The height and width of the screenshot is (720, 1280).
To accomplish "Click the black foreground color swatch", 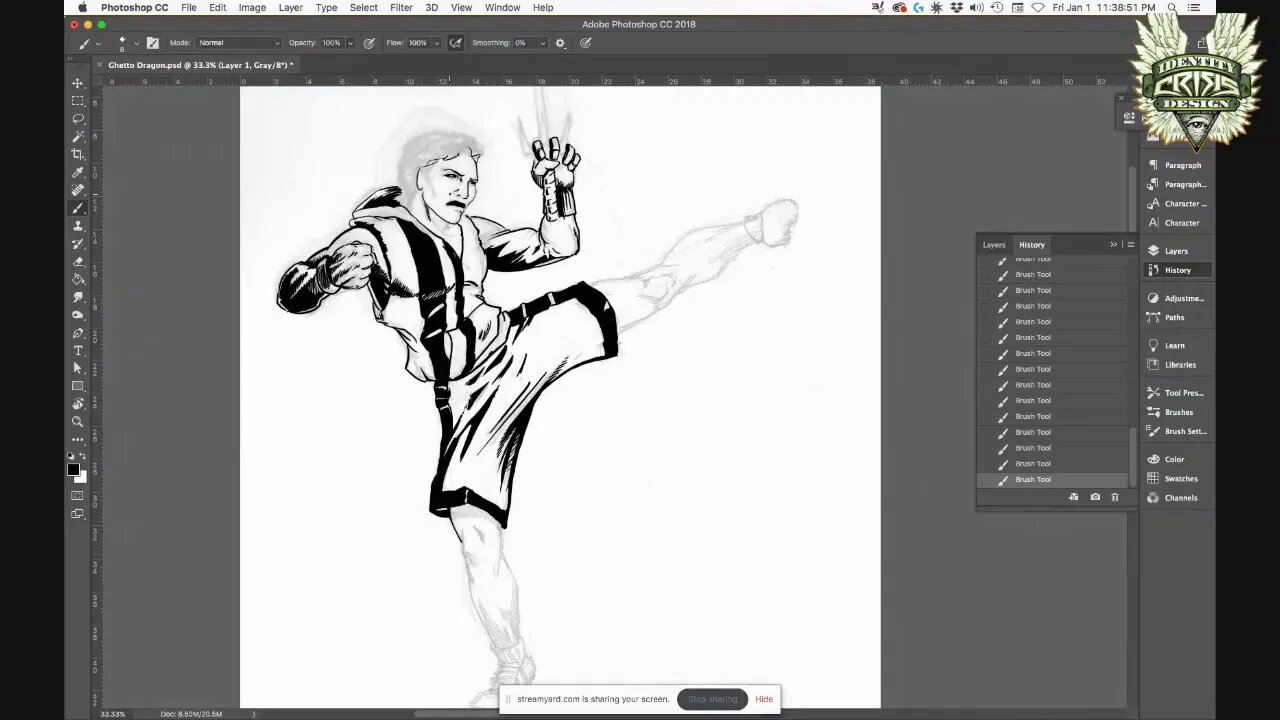I will coord(73,469).
